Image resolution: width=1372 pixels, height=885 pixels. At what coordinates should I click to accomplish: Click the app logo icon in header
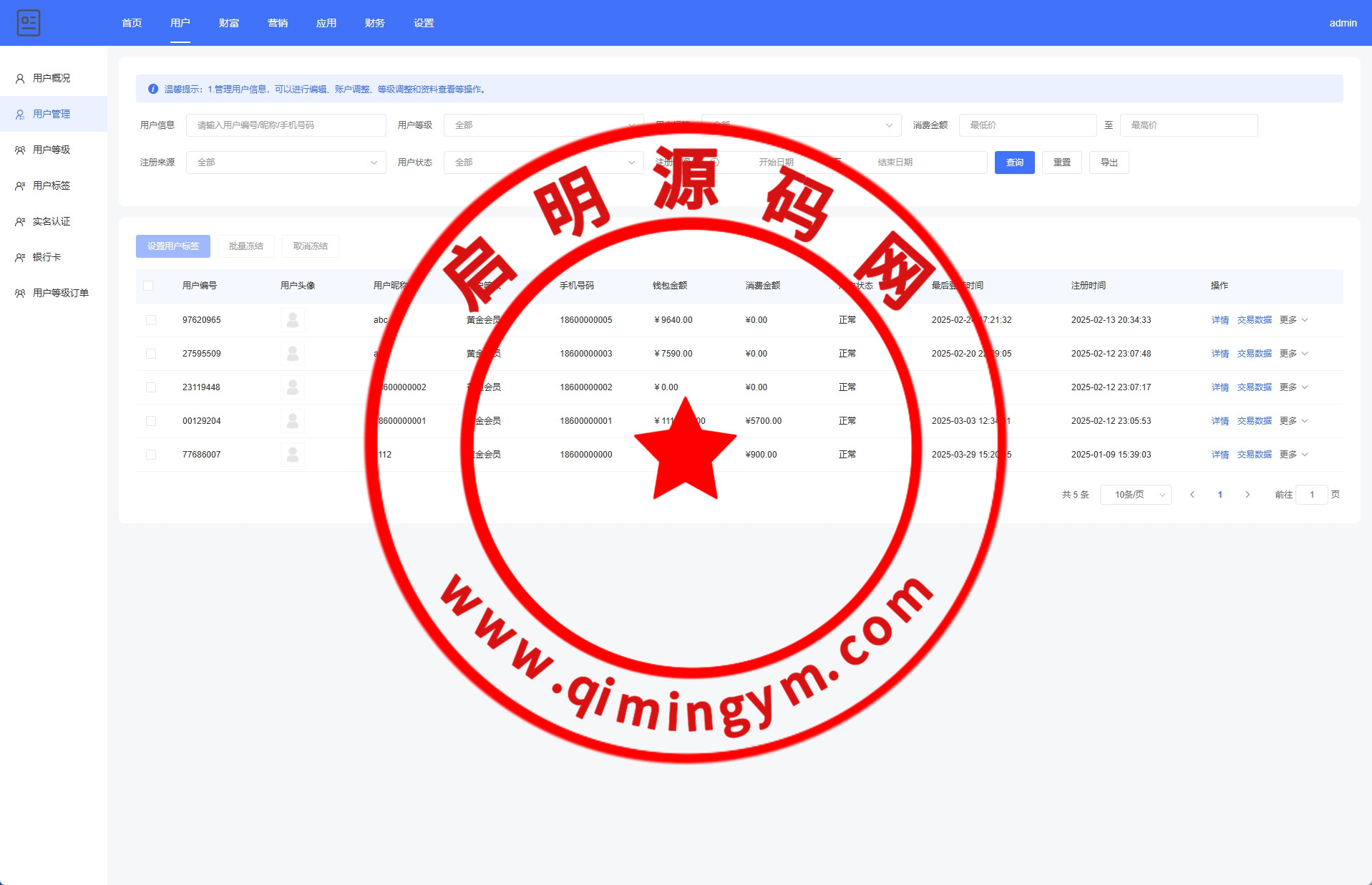click(29, 23)
